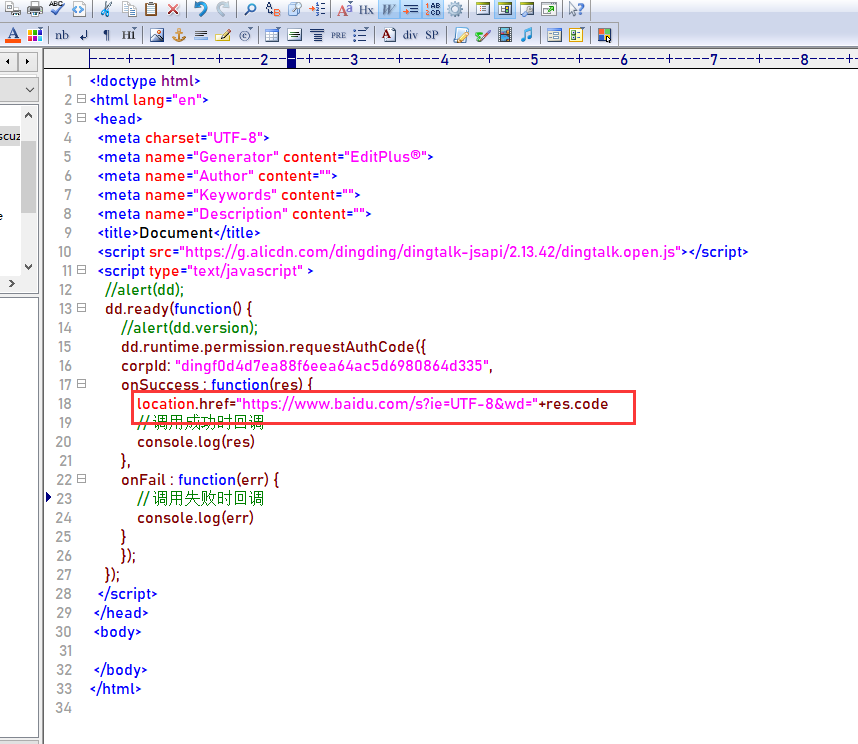This screenshot has width=858, height=744.
Task: Click the Go to Line icon
Action: coord(317,9)
